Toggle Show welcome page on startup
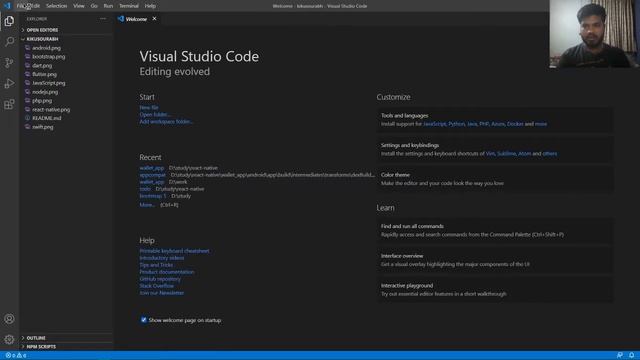This screenshot has height=360, width=640. pos(144,320)
